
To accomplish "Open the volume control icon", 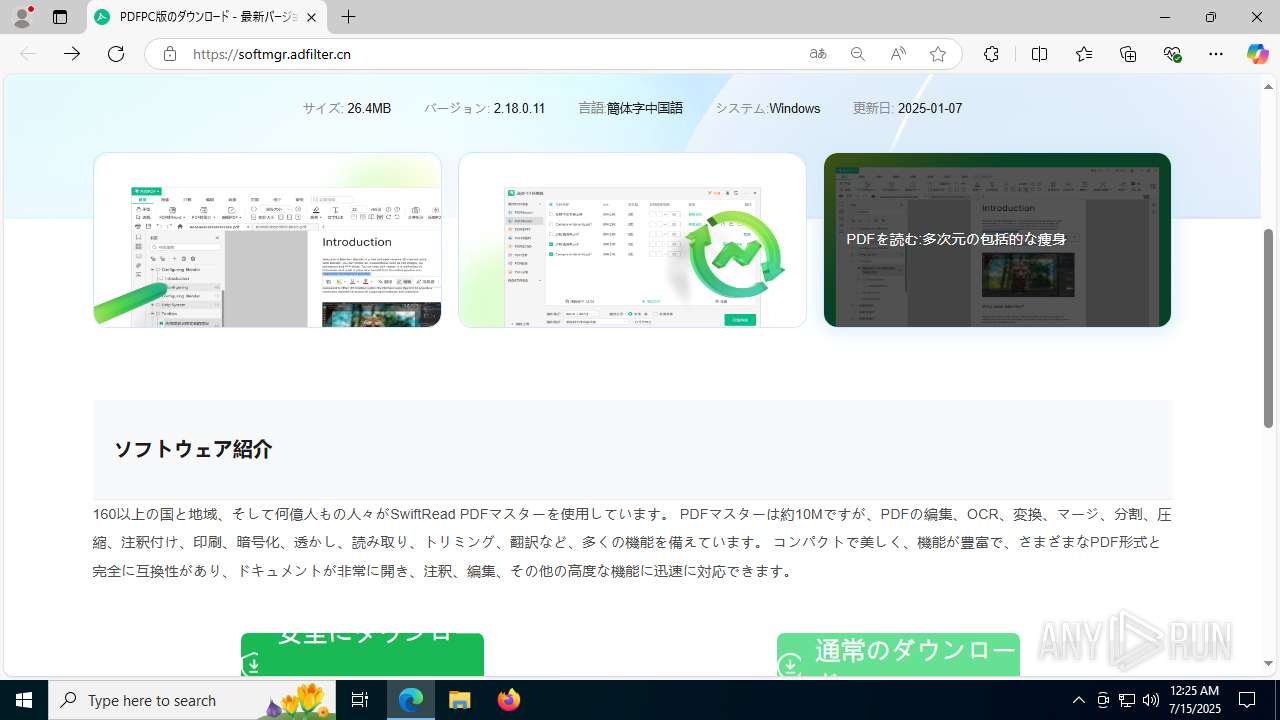I will pyautogui.click(x=1150, y=700).
